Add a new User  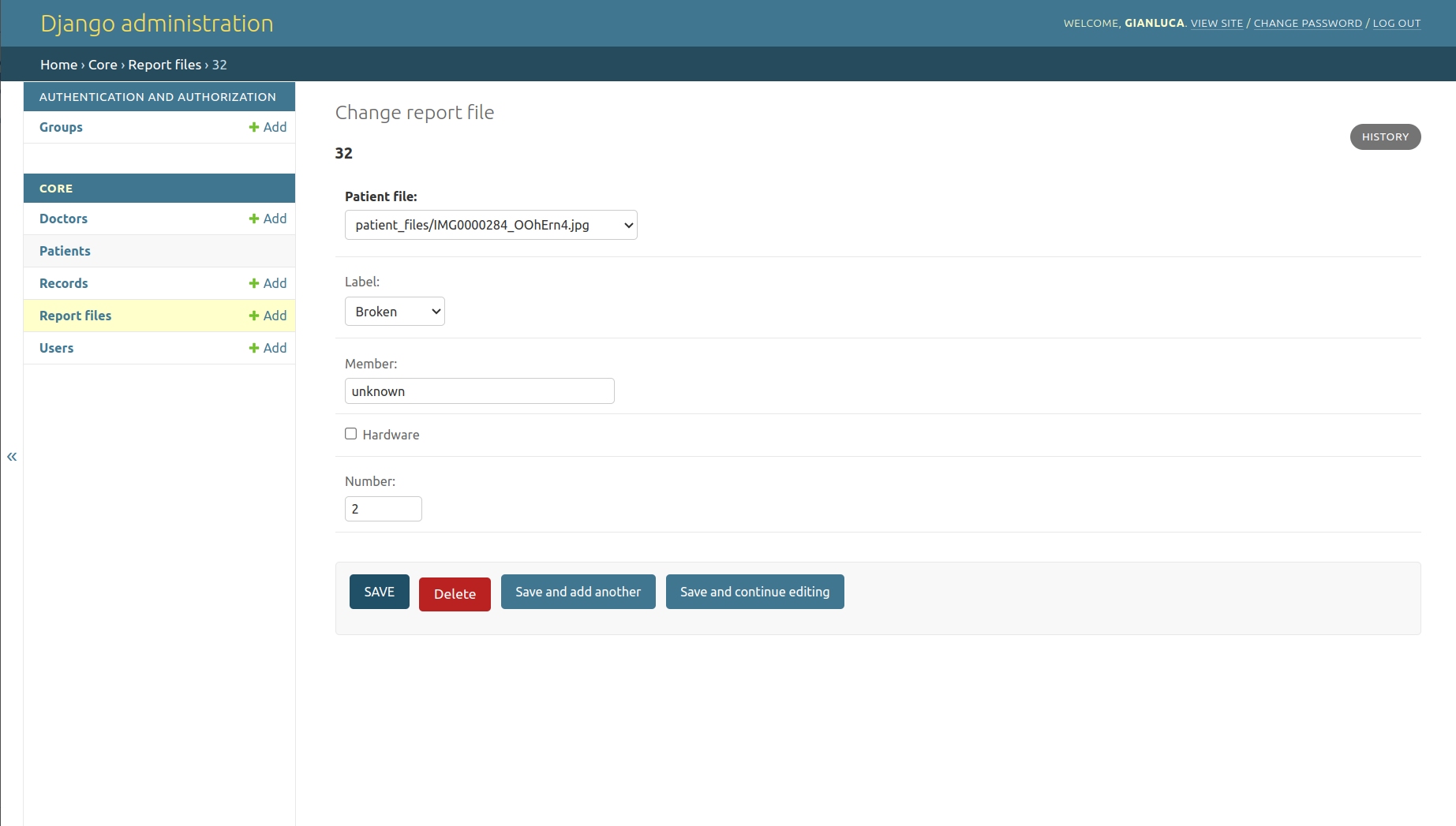coord(268,348)
